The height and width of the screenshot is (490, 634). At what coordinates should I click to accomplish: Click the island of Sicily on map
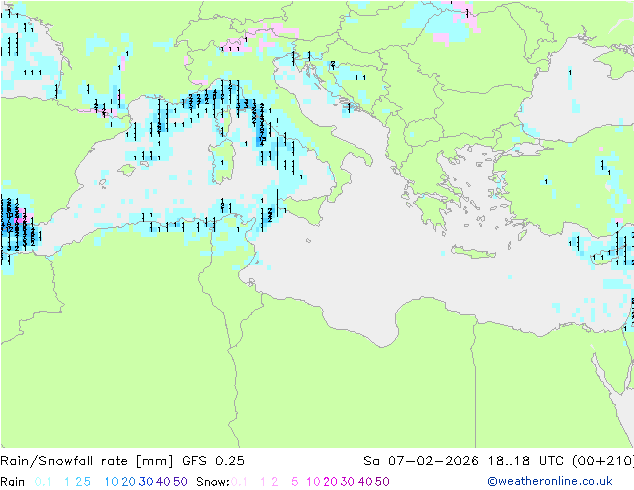click(x=306, y=207)
